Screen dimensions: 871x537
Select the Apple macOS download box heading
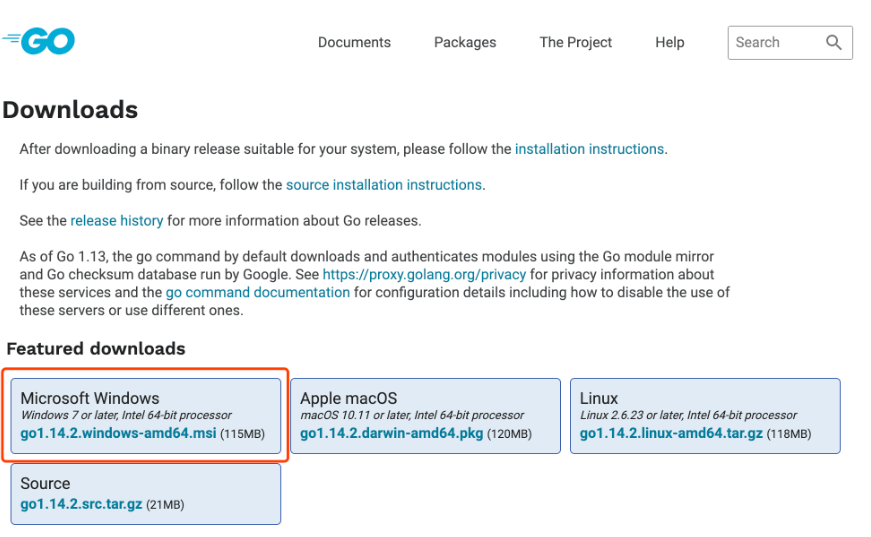[348, 398]
